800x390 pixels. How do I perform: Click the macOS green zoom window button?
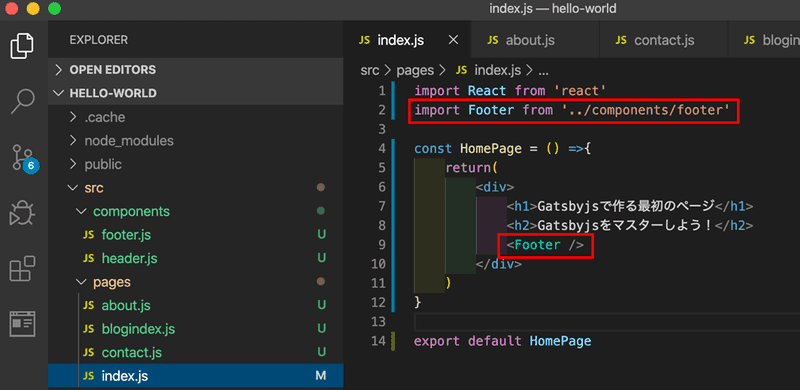coord(54,8)
